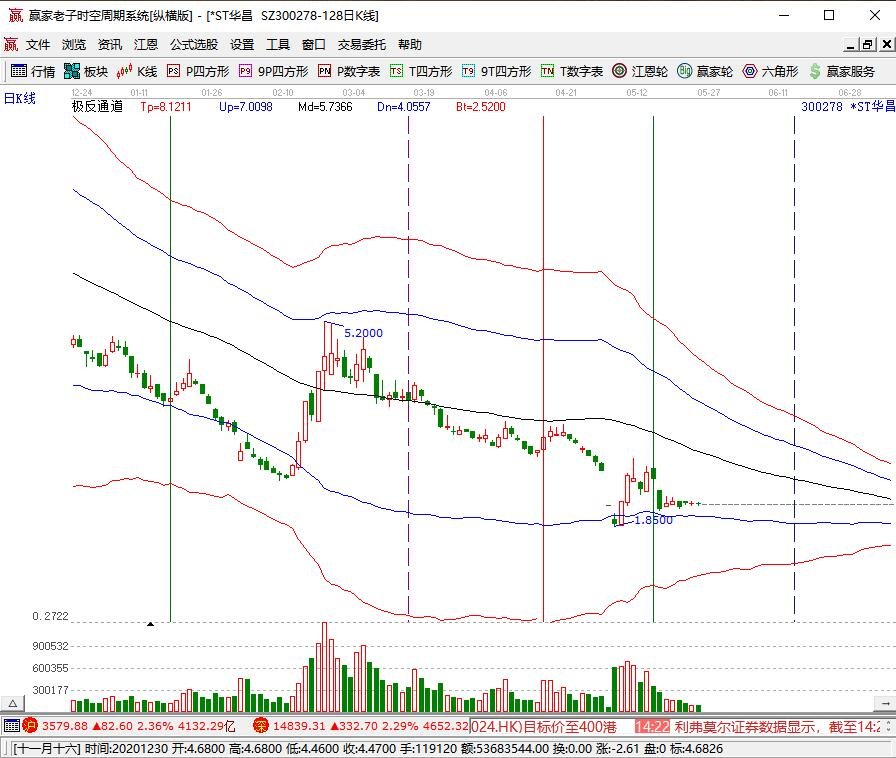The width and height of the screenshot is (896, 758).
Task: Open the 窗口 menu
Action: click(314, 45)
